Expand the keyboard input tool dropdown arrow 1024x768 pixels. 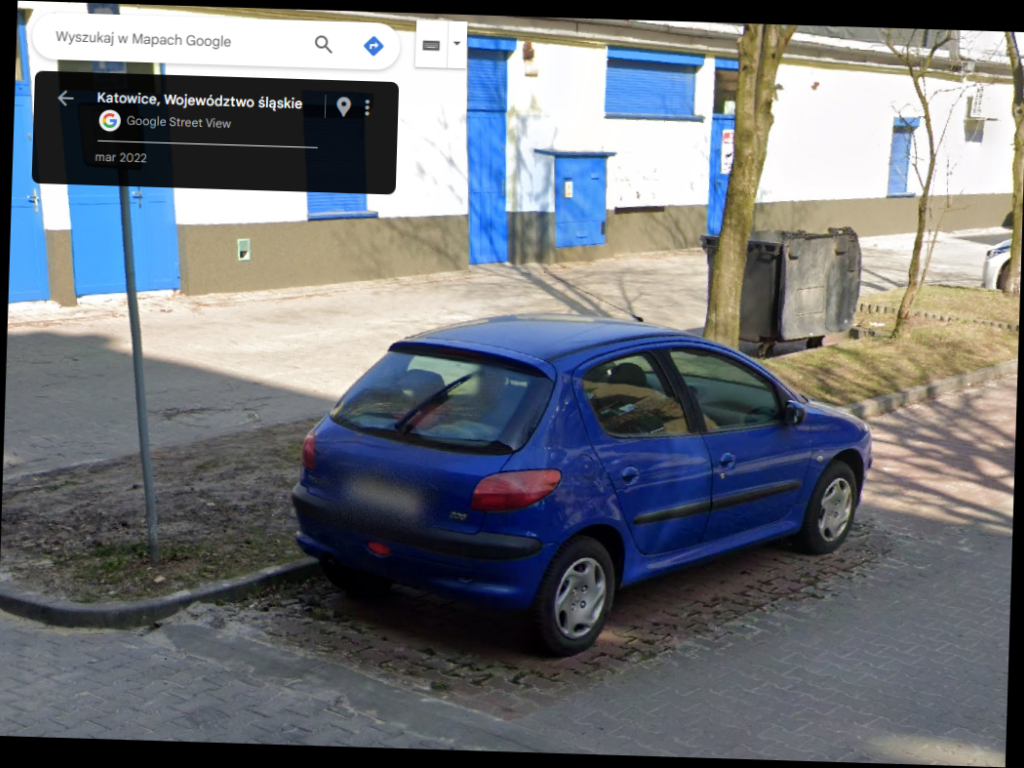(457, 44)
